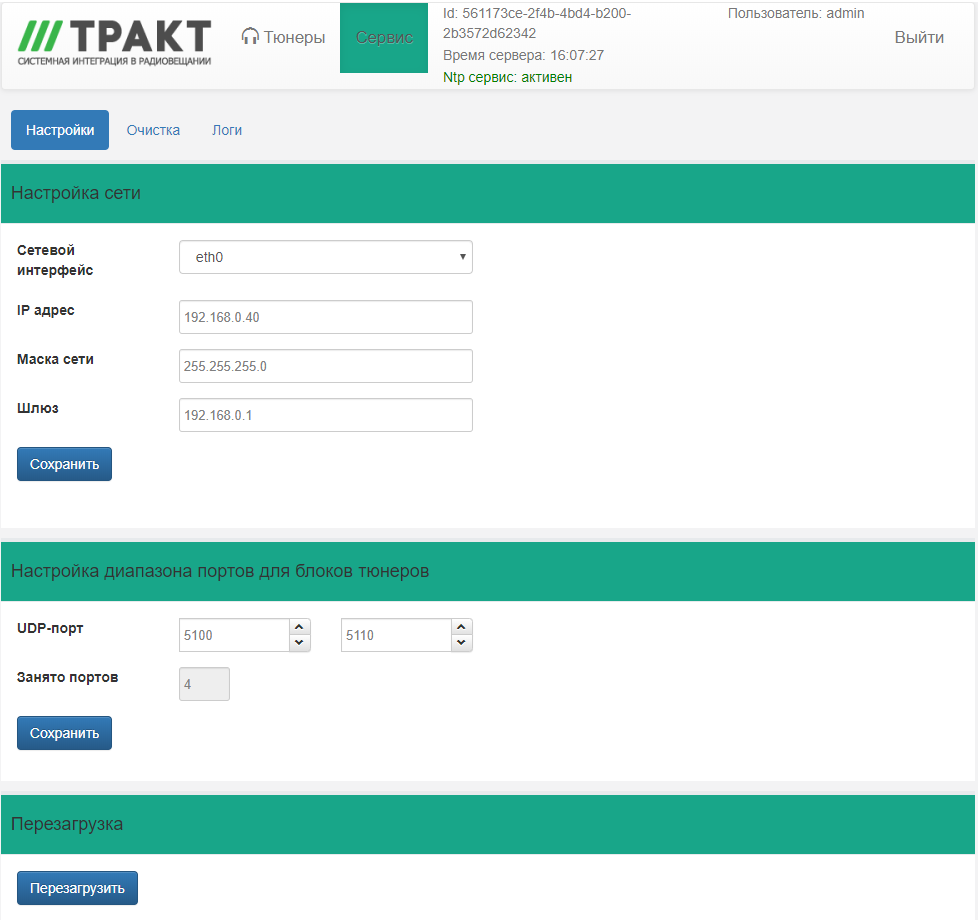Screen dimensions: 978x920
Task: Decrease the starting UDP port 5100
Action: click(x=300, y=643)
